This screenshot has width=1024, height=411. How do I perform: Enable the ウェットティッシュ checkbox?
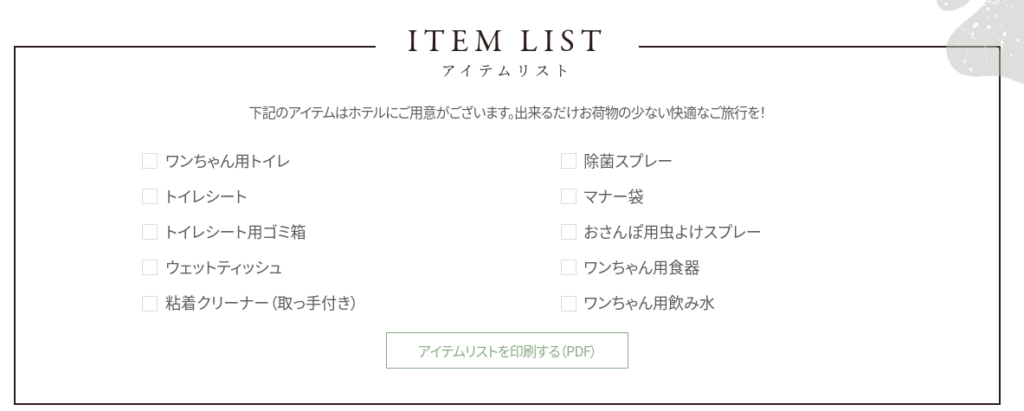pyautogui.click(x=150, y=268)
